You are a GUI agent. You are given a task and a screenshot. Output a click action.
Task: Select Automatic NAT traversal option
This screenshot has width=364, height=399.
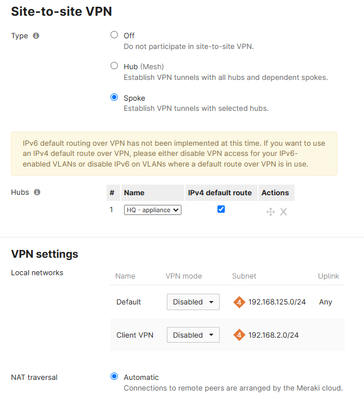(x=114, y=376)
